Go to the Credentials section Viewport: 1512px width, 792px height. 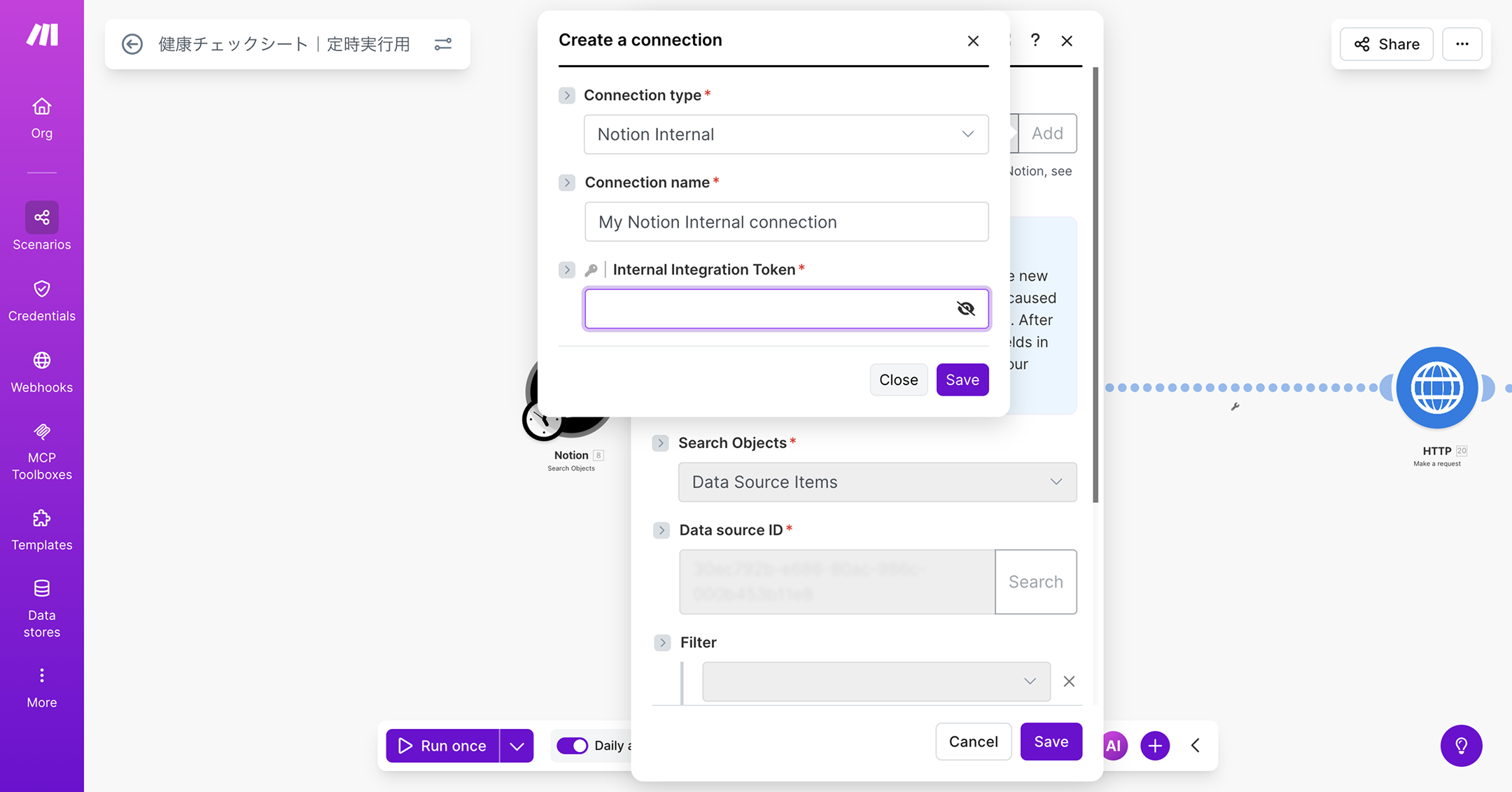tap(41, 300)
